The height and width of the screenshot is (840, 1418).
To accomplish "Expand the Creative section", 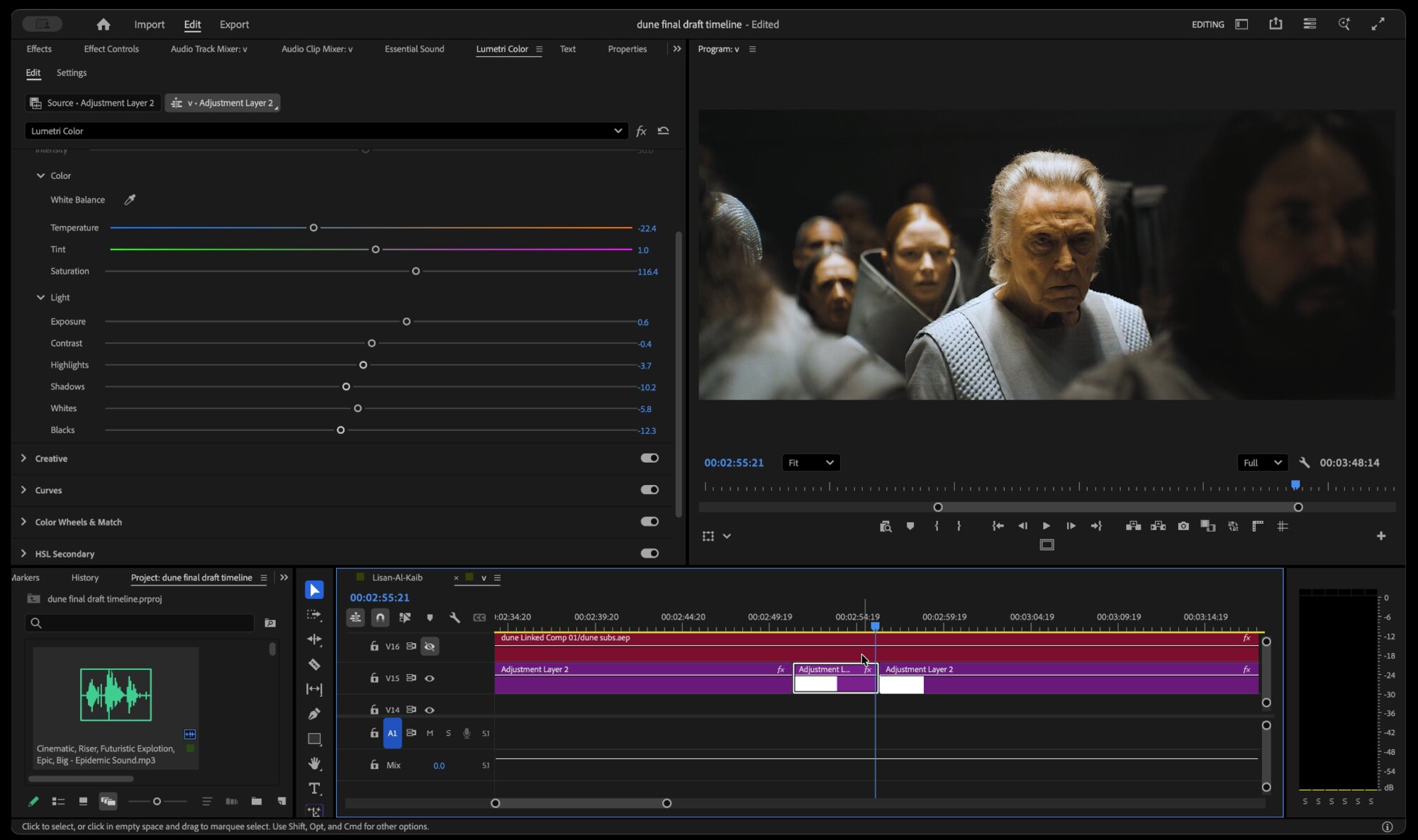I will pos(23,458).
